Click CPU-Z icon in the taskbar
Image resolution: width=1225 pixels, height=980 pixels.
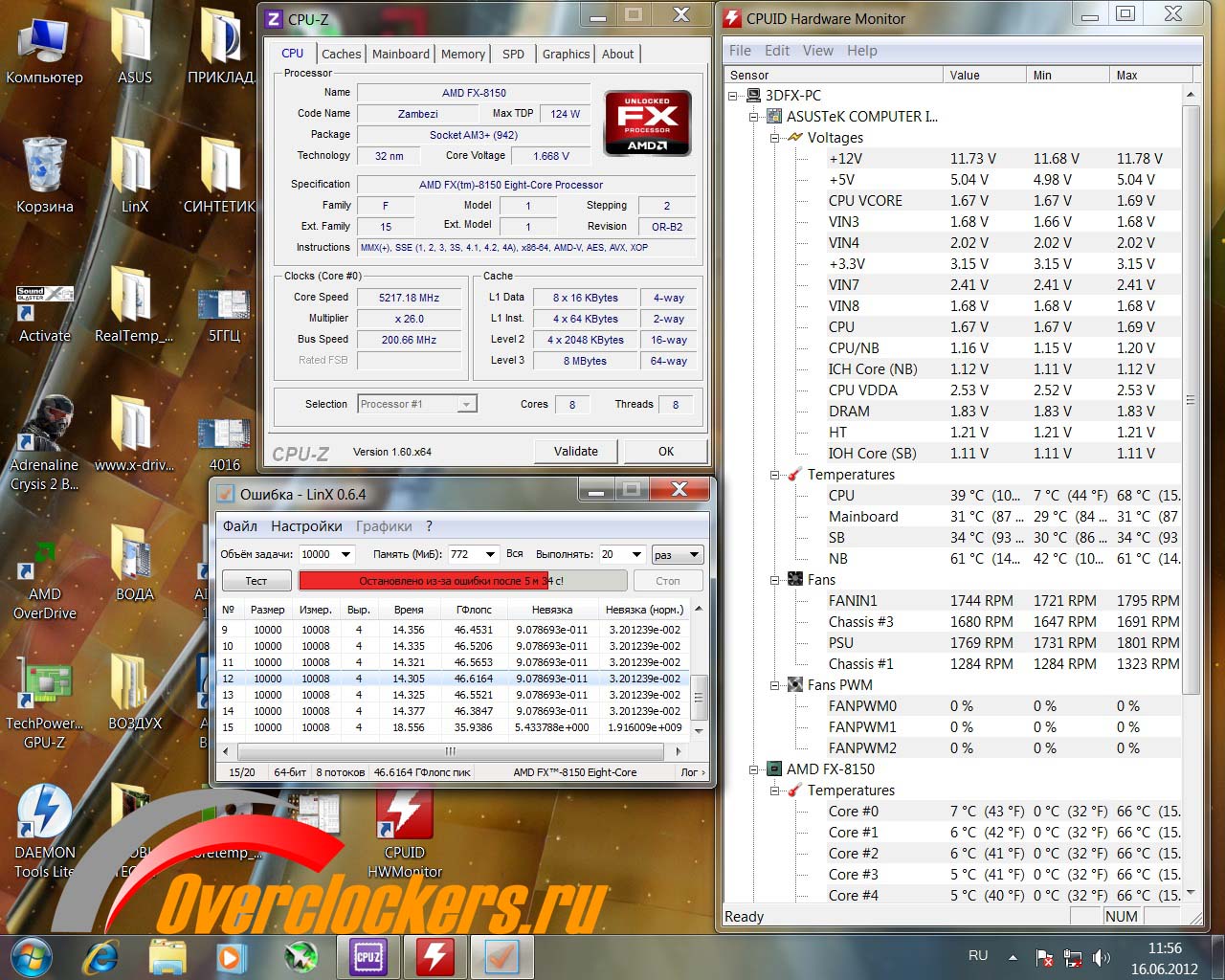point(368,956)
